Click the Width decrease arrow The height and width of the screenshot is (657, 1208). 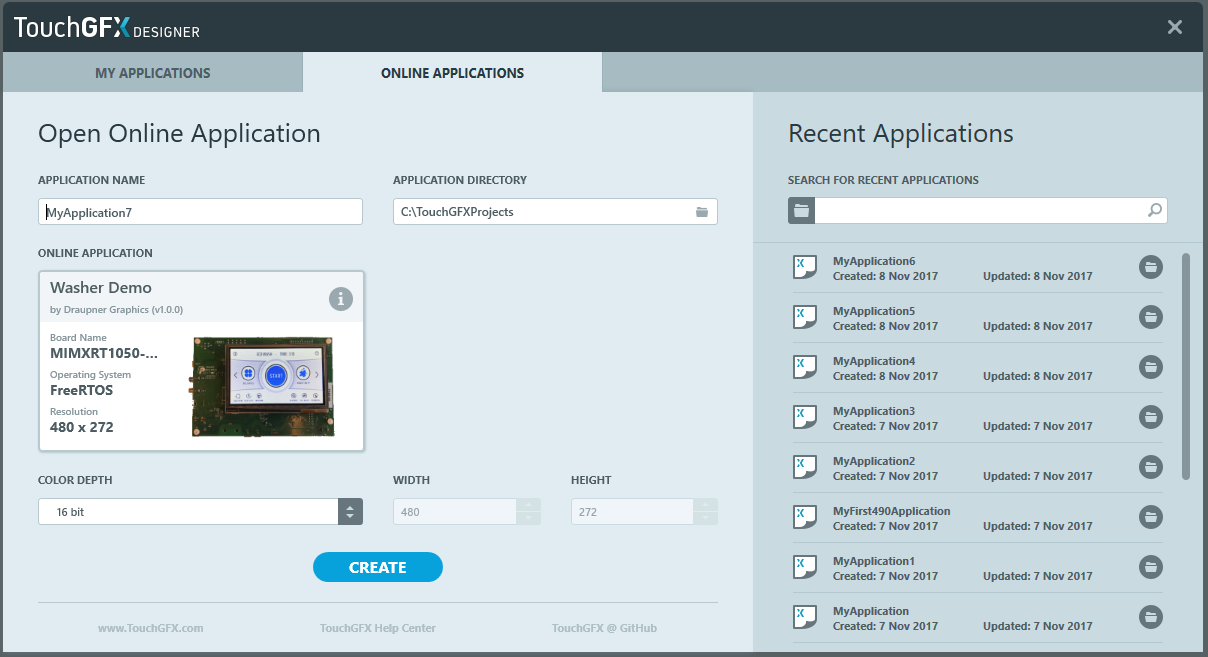(528, 518)
